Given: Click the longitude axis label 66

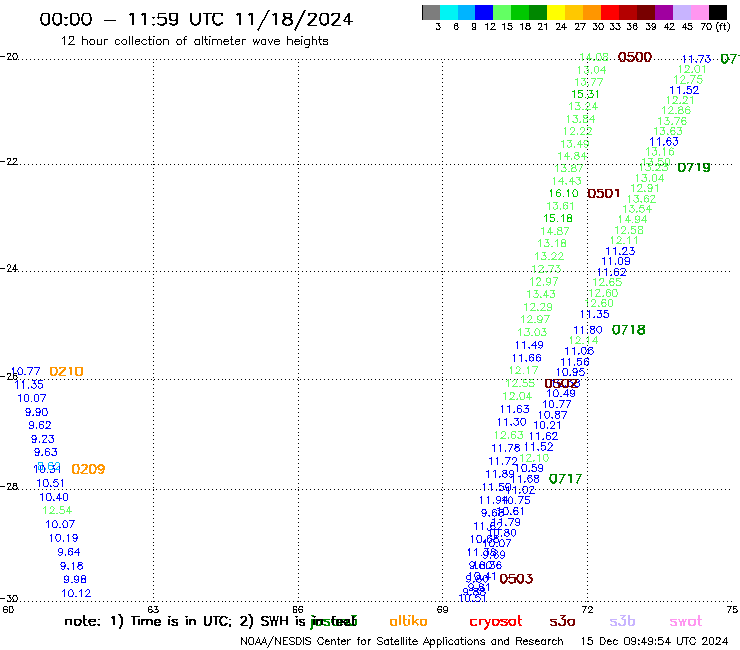Looking at the screenshot, I should click(x=297, y=610).
